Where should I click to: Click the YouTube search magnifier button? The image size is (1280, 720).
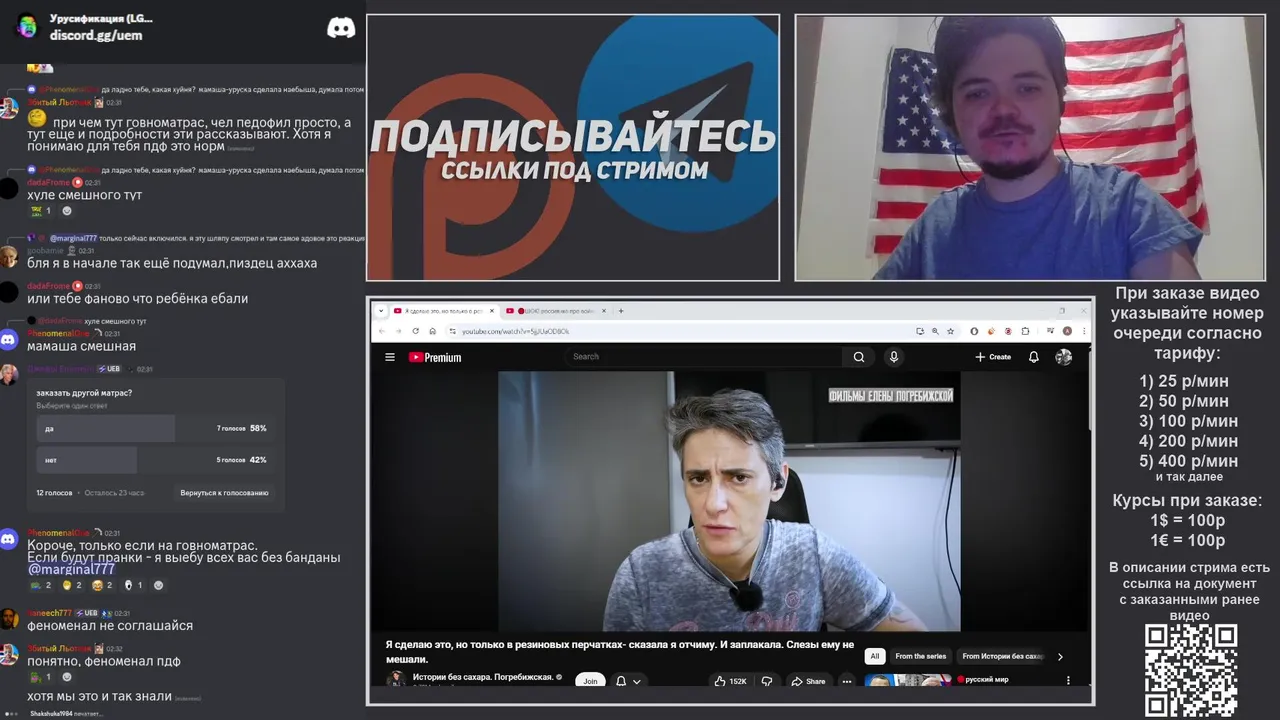[859, 357]
